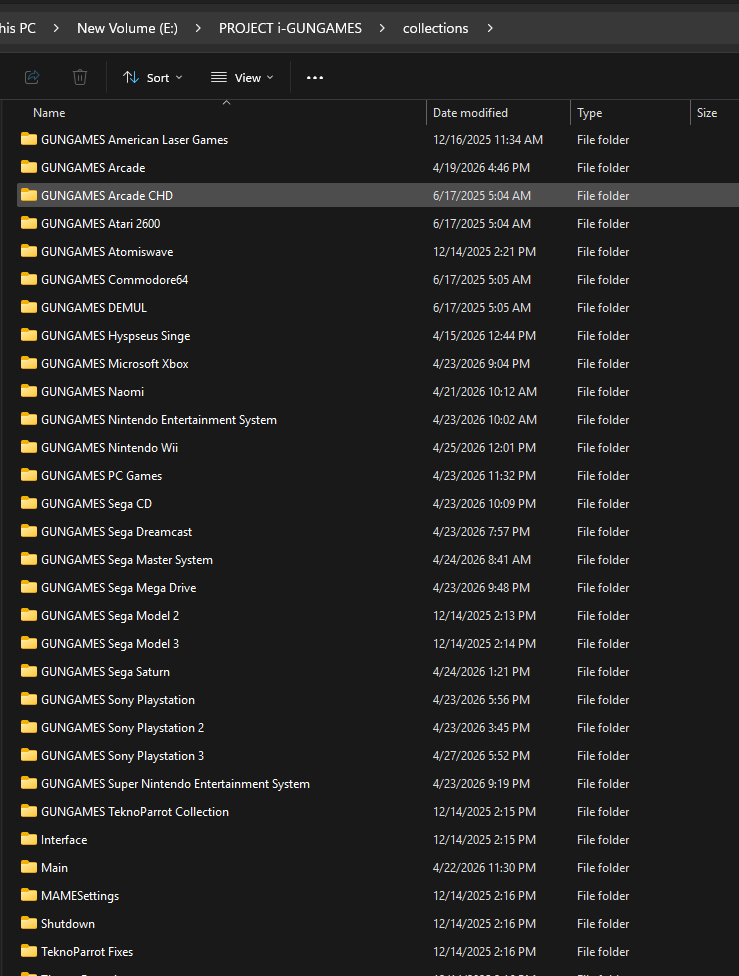Expand chevron after New Volume (E:)
Screen dimensions: 739x976
198,29
